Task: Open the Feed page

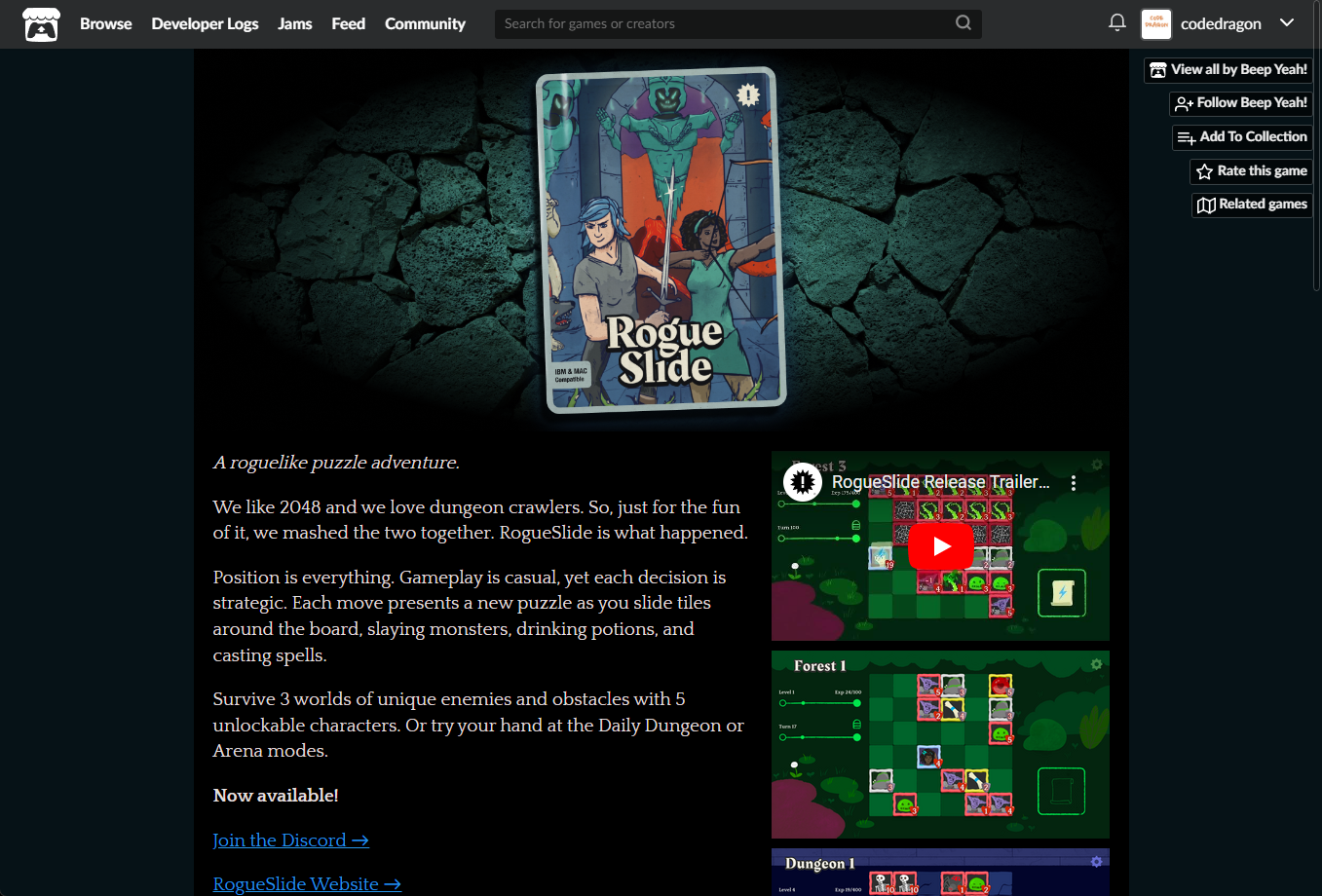Action: [x=348, y=24]
